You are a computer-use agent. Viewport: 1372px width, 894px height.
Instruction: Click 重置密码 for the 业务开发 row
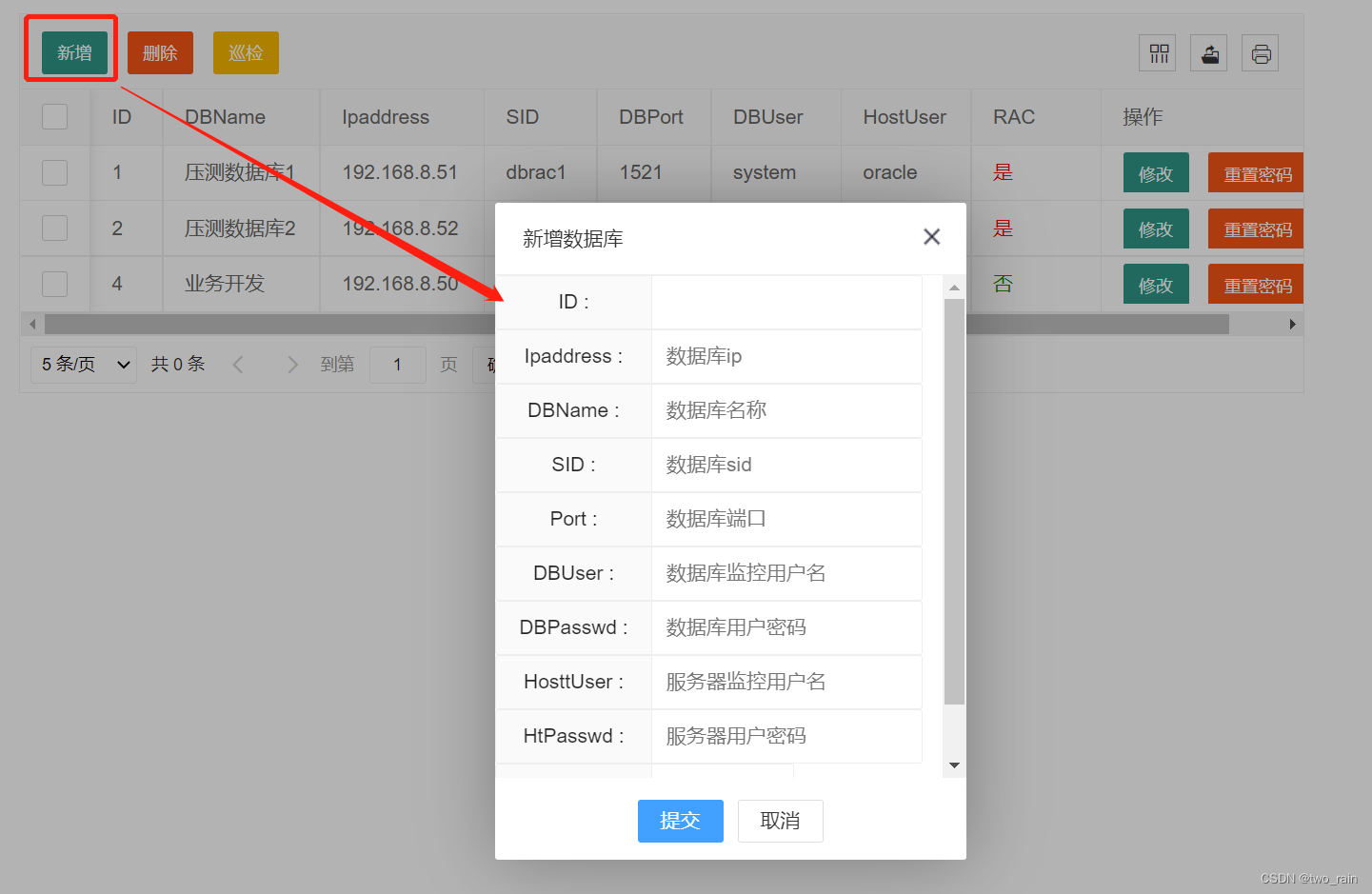1255,284
